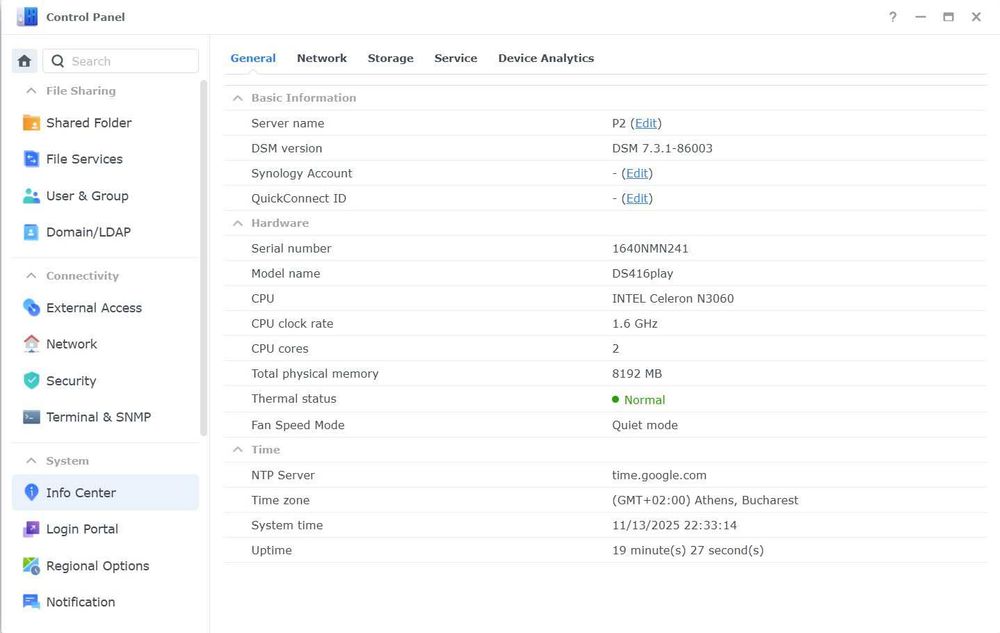Click the search magnifier icon
This screenshot has height=633, width=1000.
(x=57, y=61)
